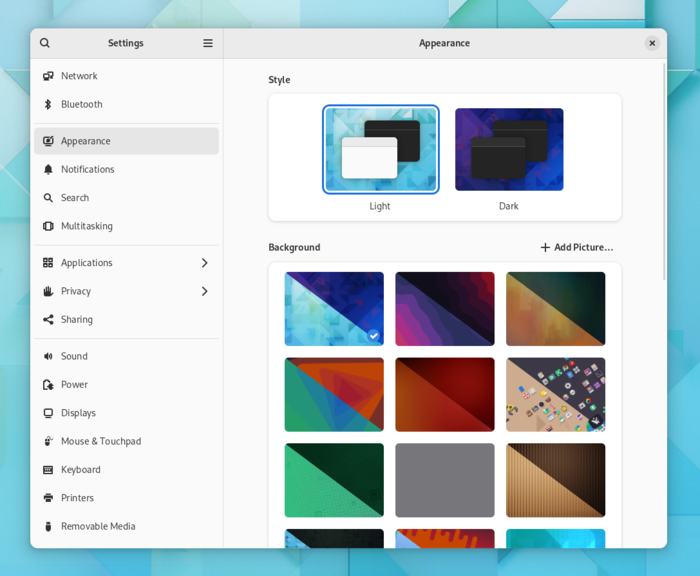The image size is (700, 576).
Task: Expand the Privacy section chevron
Action: tap(204, 292)
